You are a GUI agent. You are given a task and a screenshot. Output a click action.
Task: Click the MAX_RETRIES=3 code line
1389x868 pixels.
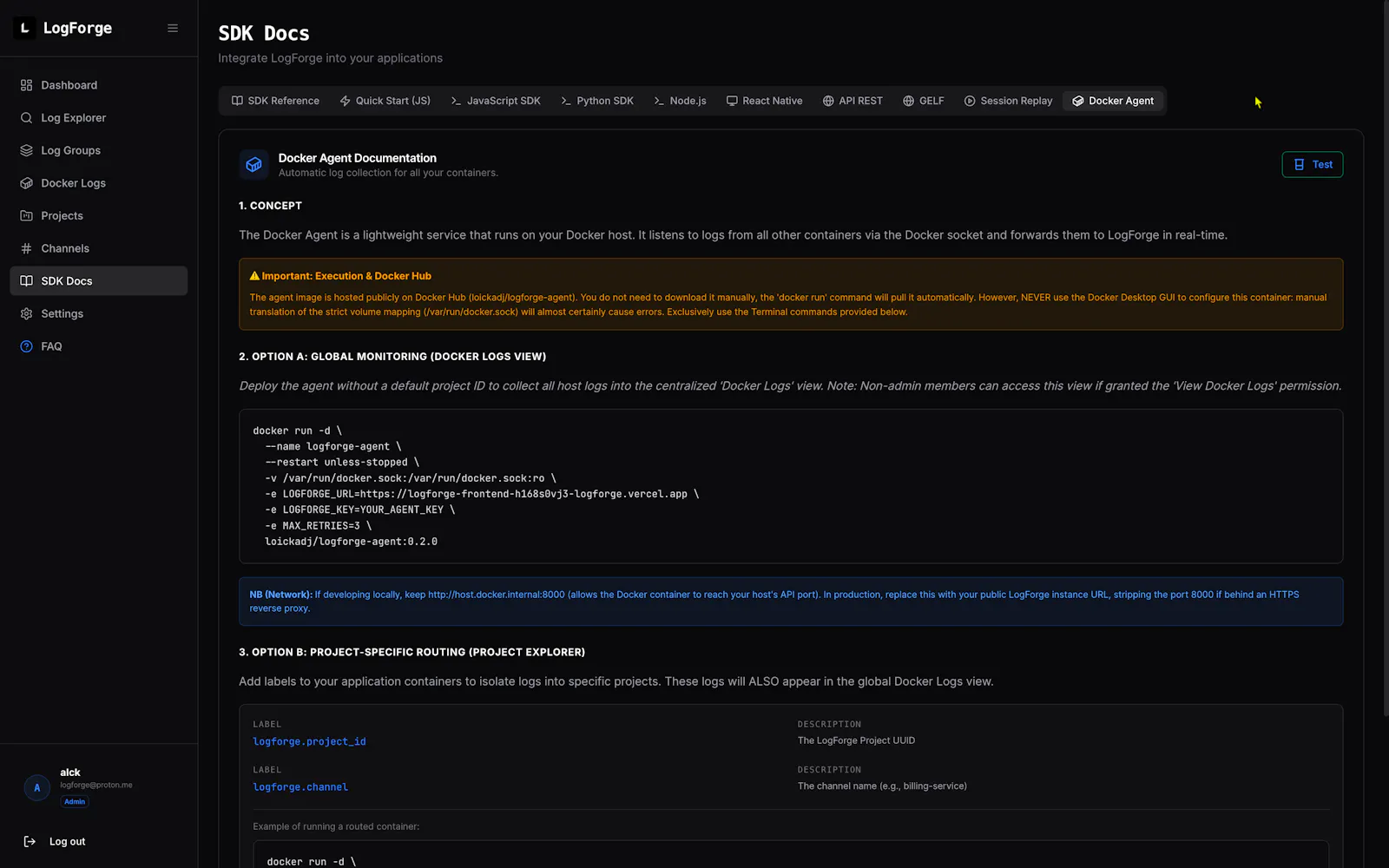(319, 526)
